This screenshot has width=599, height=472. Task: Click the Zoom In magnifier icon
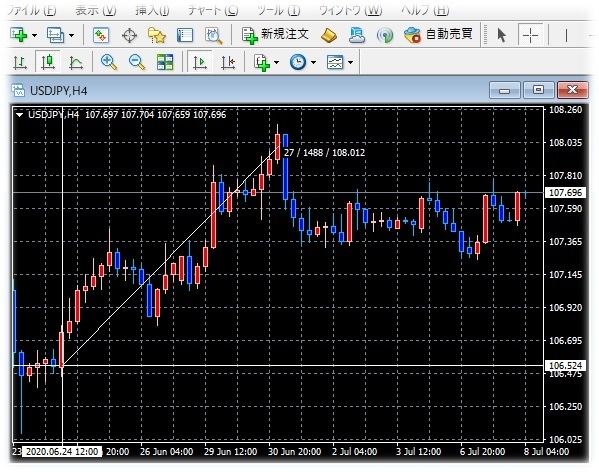[x=108, y=62]
